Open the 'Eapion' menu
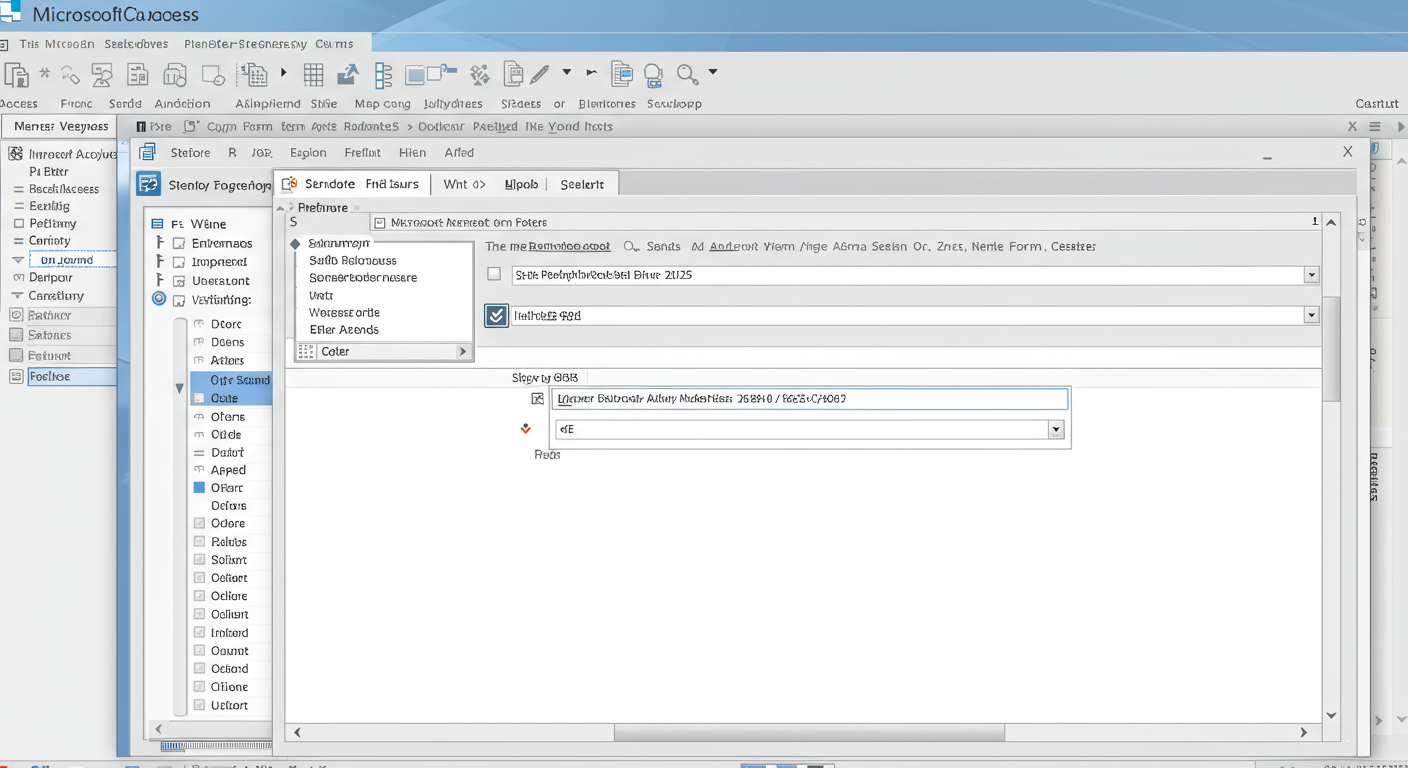Image resolution: width=1408 pixels, height=768 pixels. [x=308, y=153]
